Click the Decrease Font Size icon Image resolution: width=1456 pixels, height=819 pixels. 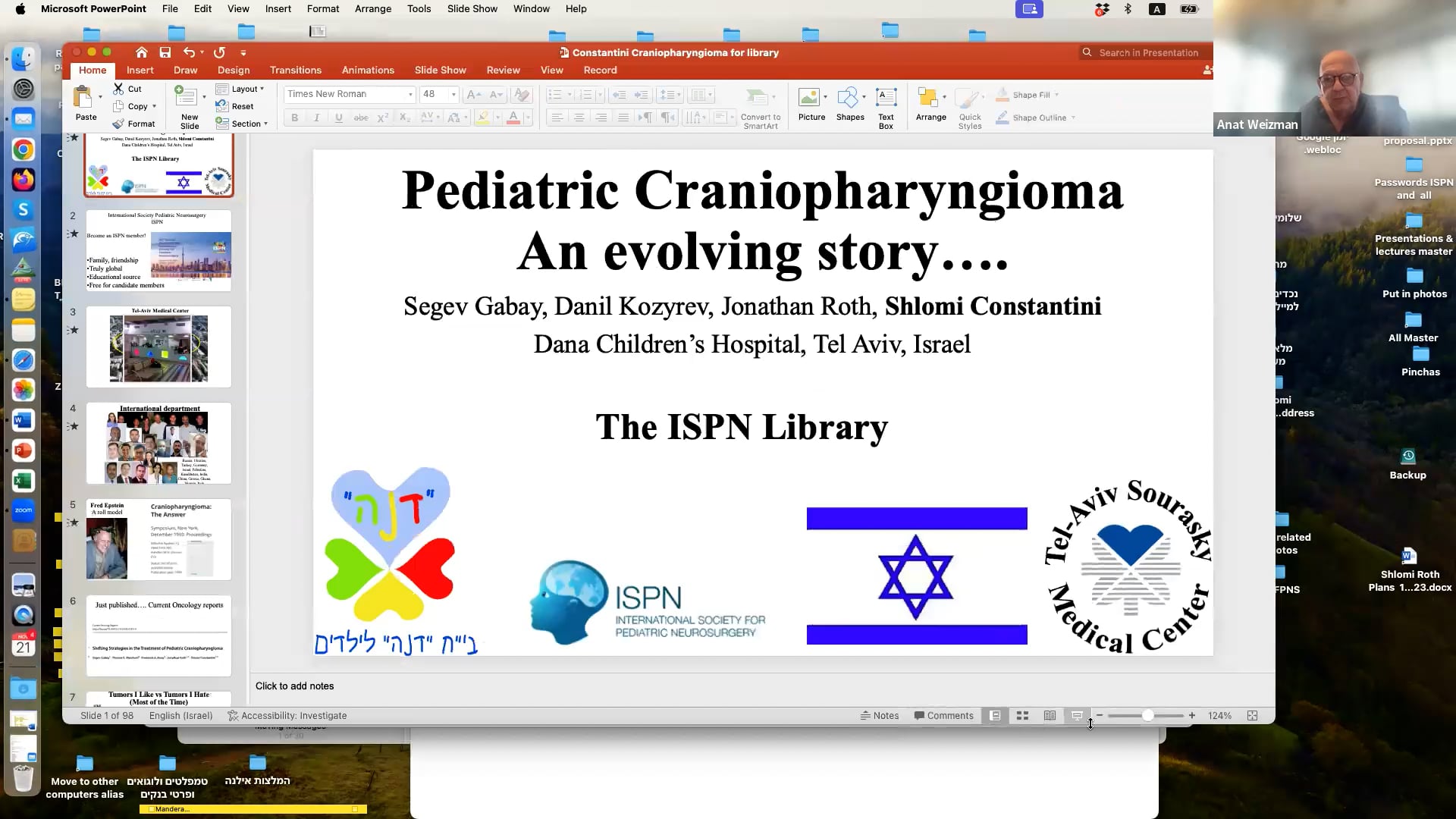pos(497,94)
